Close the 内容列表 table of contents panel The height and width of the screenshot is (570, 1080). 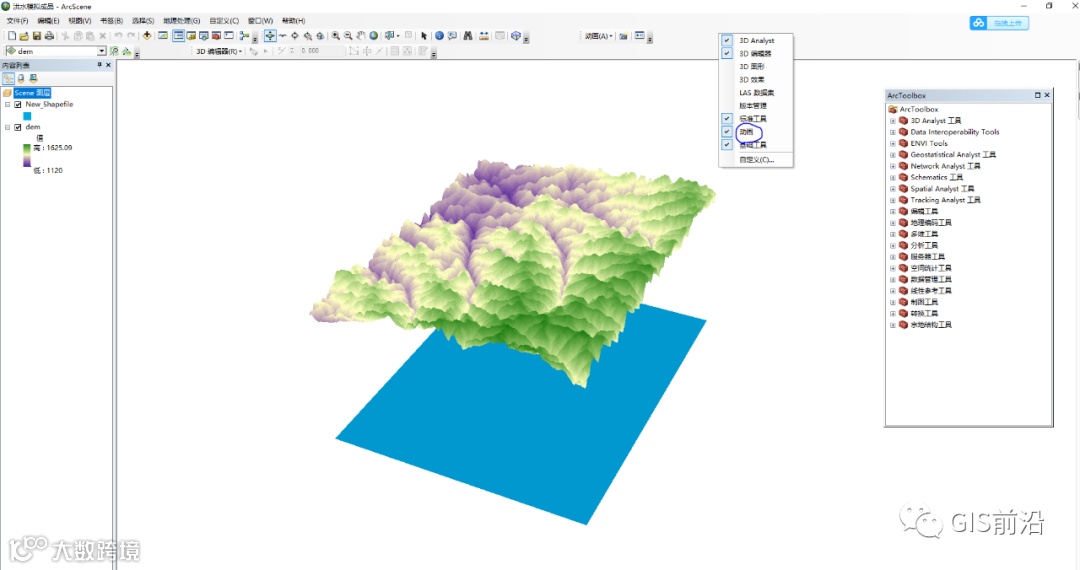108,65
